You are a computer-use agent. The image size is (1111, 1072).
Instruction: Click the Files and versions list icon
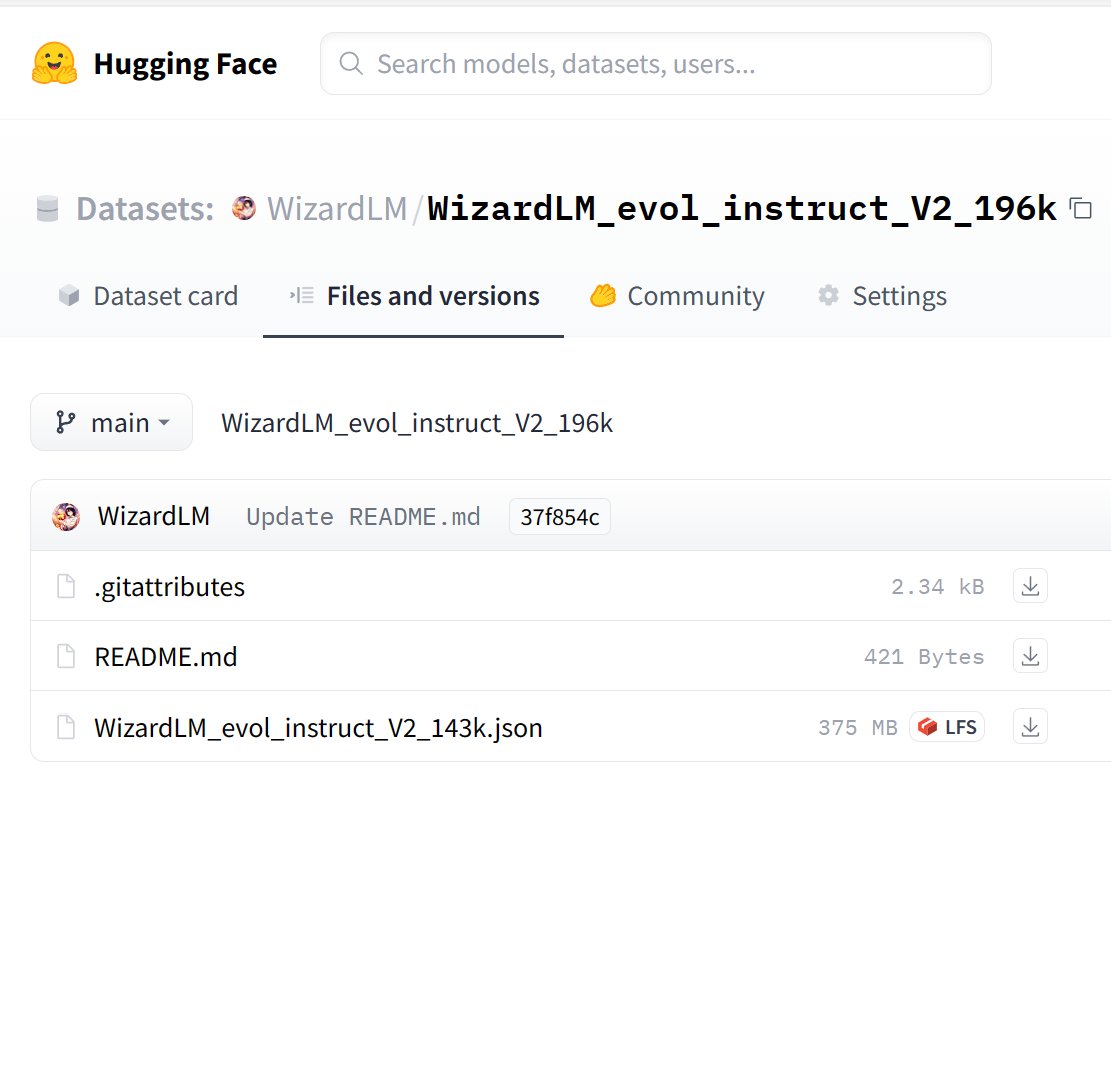pos(301,295)
